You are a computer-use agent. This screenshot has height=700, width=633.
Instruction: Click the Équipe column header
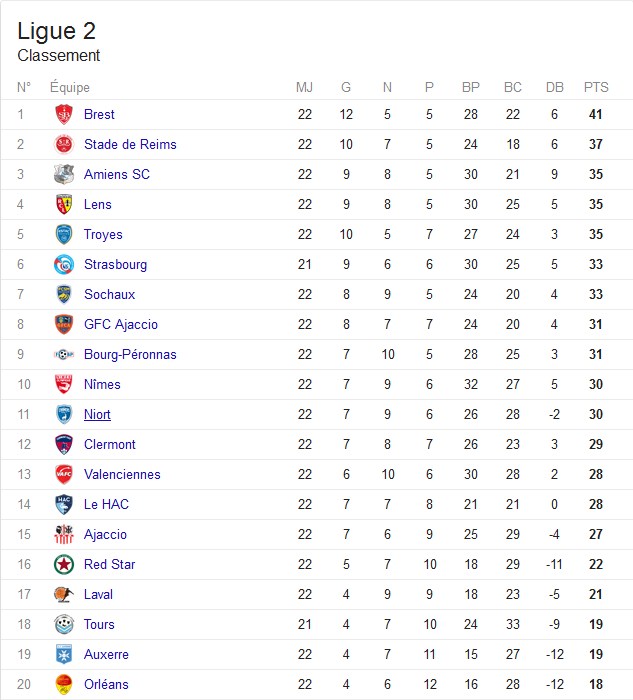[70, 87]
